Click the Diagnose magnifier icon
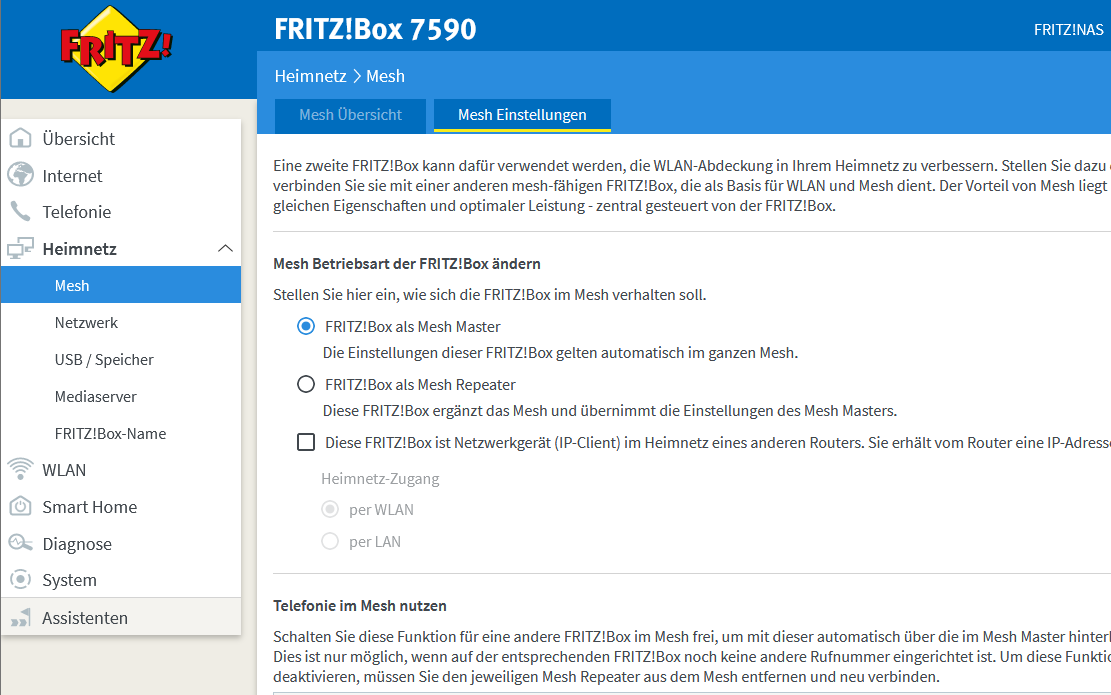1111x695 pixels. (21, 543)
